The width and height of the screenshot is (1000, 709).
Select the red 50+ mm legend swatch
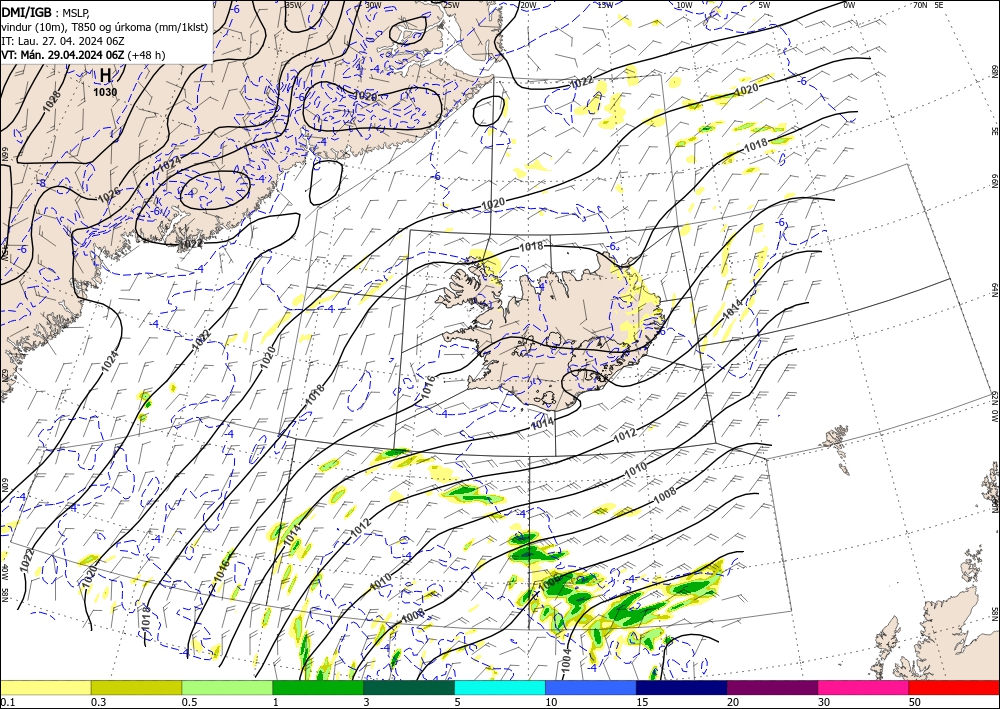click(954, 687)
